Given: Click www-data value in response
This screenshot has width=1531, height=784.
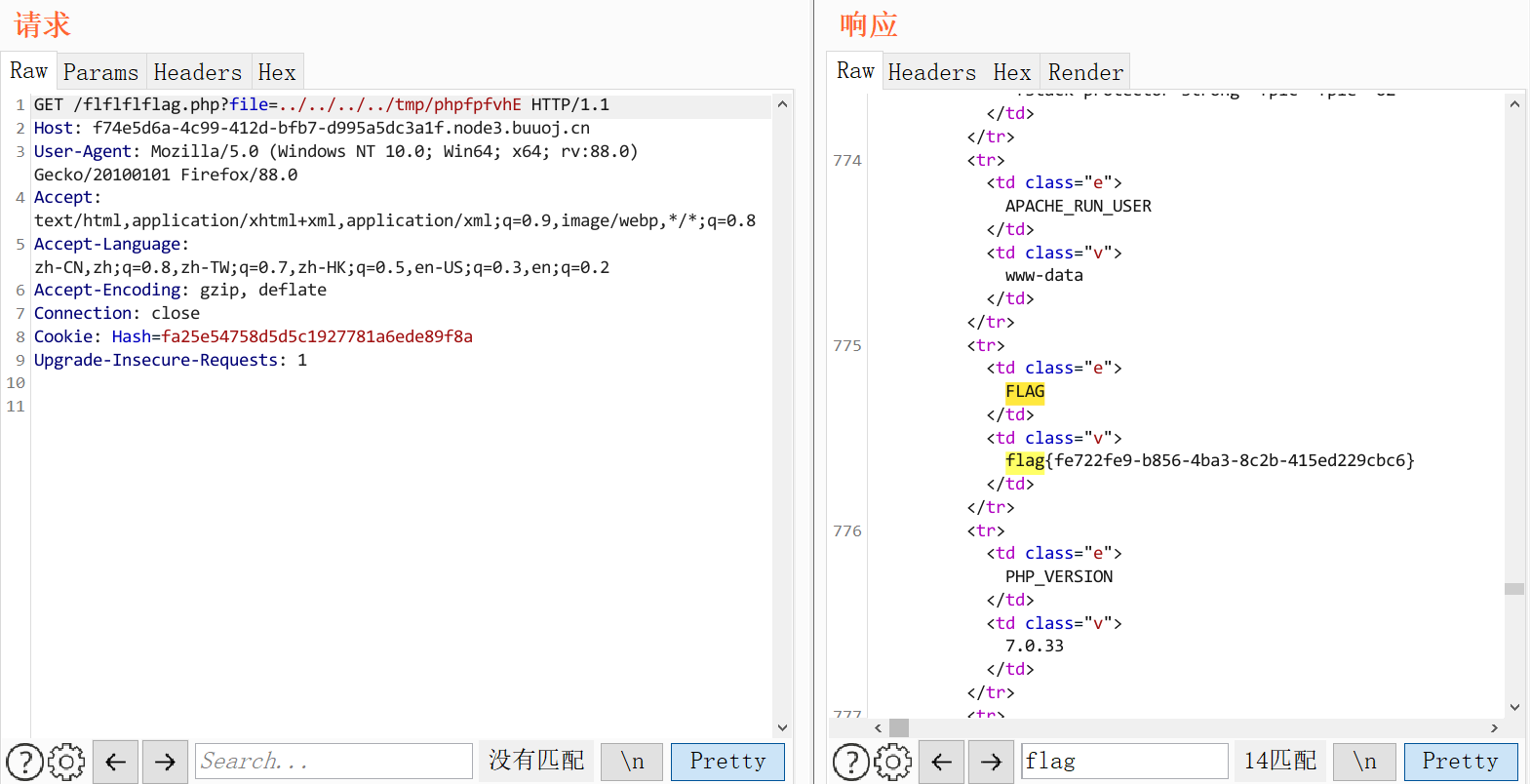Looking at the screenshot, I should pyautogui.click(x=1044, y=275).
